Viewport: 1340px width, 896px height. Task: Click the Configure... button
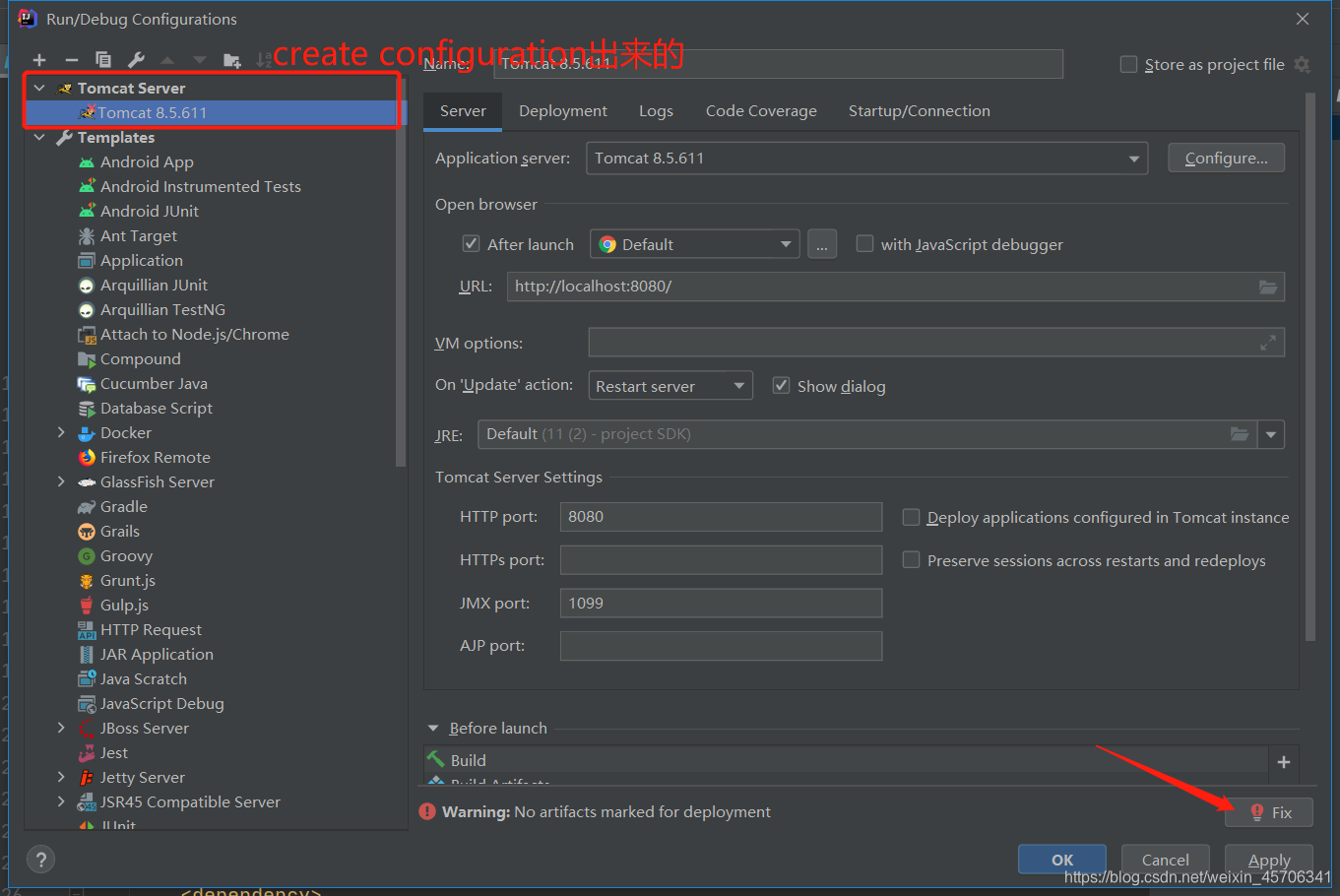pos(1227,159)
